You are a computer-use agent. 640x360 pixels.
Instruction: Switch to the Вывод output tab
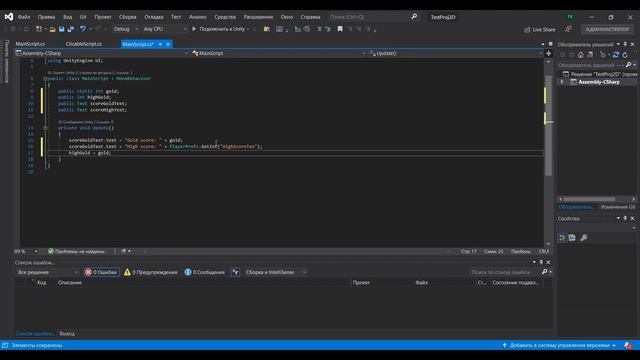tap(67, 333)
